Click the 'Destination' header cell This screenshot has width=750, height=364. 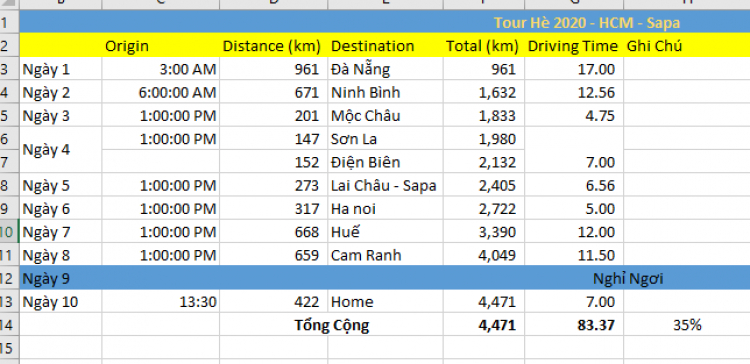click(x=386, y=46)
